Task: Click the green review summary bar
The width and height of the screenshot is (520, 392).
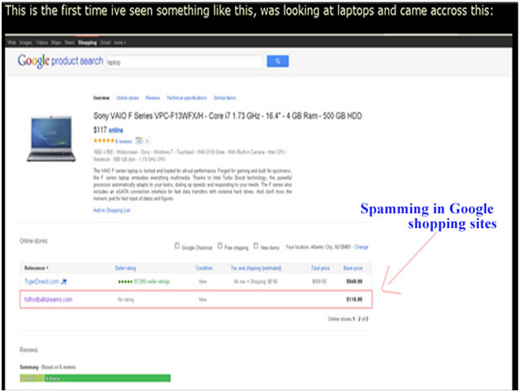Action: pos(95,378)
